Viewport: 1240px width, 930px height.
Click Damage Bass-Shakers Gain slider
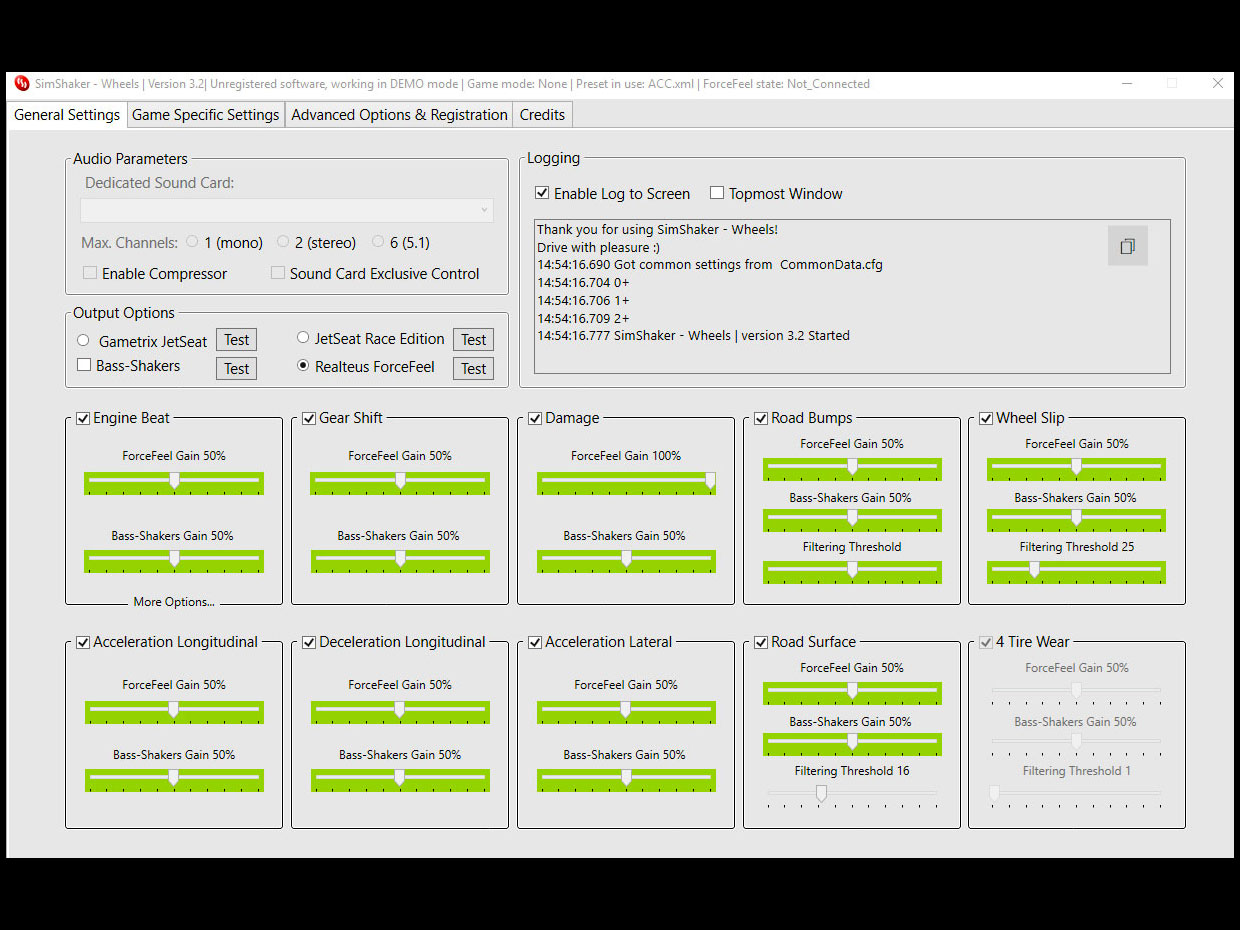(x=626, y=561)
